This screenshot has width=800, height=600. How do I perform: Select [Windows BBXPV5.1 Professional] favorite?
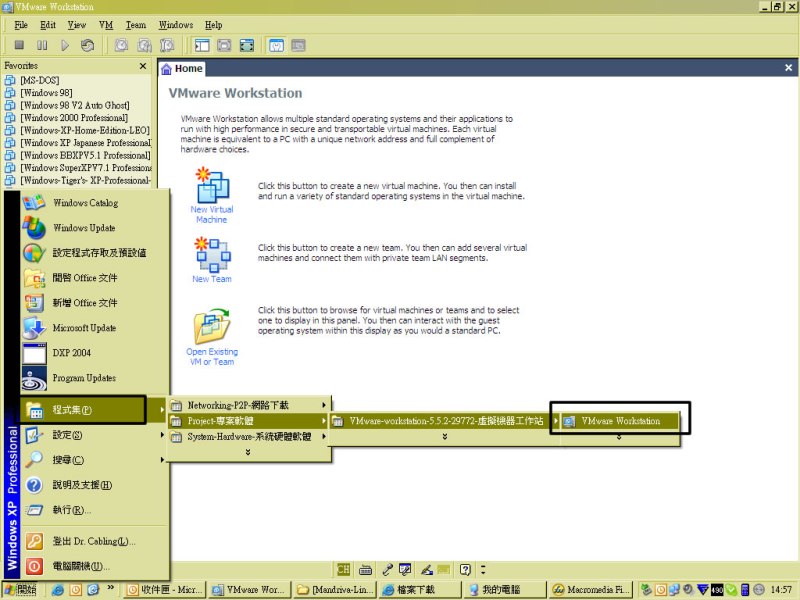[78, 155]
